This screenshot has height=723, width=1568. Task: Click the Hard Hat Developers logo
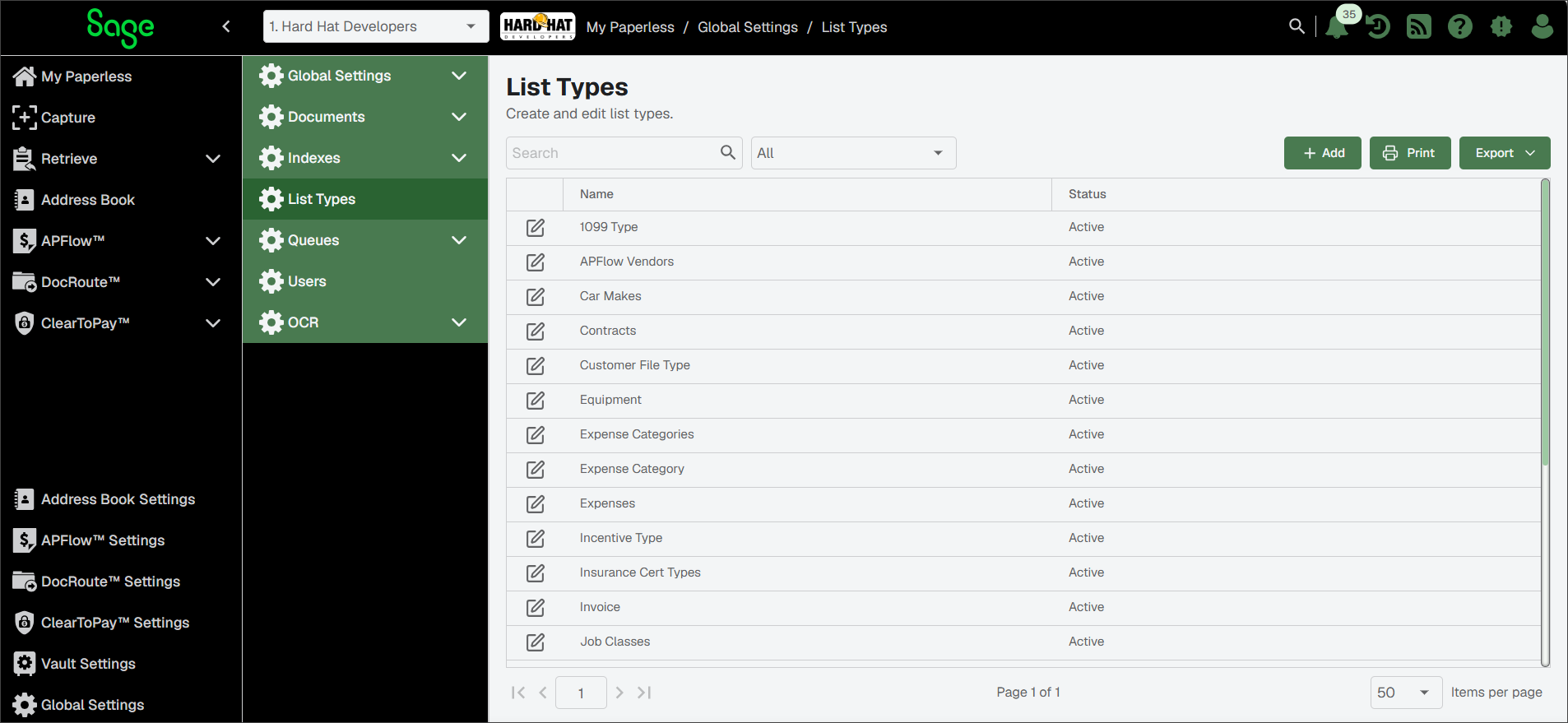[538, 26]
